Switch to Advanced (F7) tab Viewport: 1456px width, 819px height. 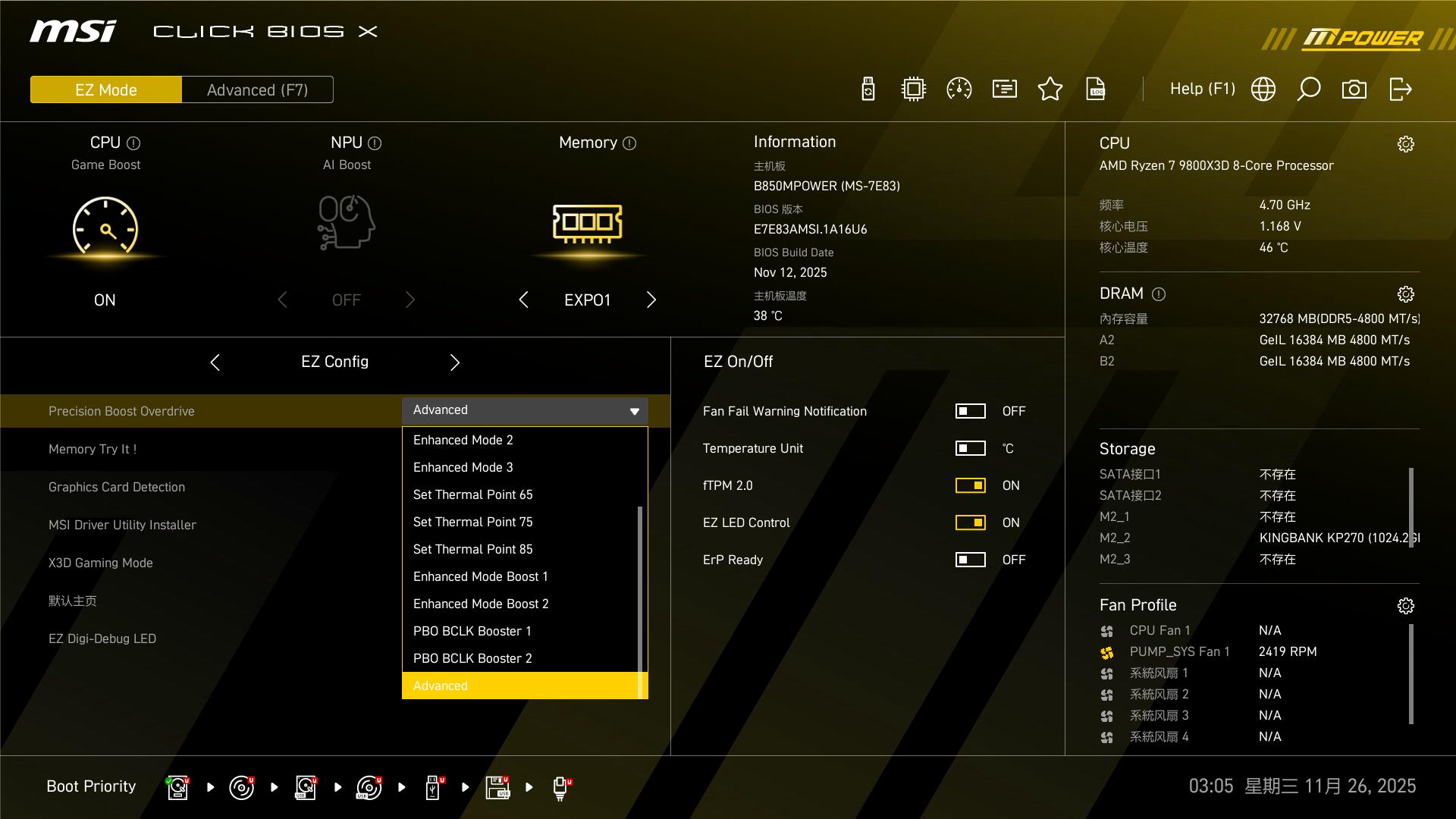pyautogui.click(x=257, y=89)
